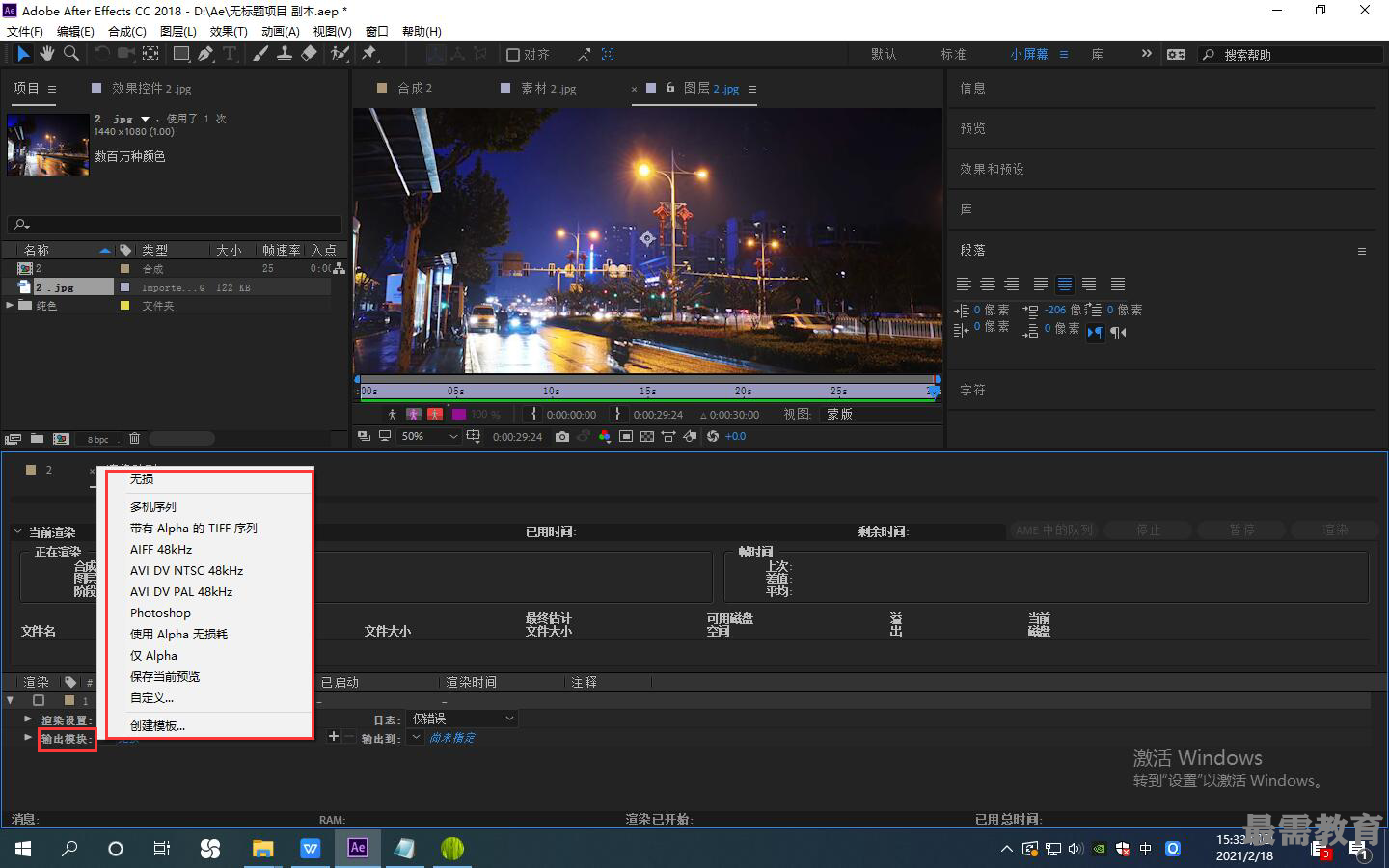Click the purple mask color swatch
Screen dimensions: 1389x868
pos(458,414)
